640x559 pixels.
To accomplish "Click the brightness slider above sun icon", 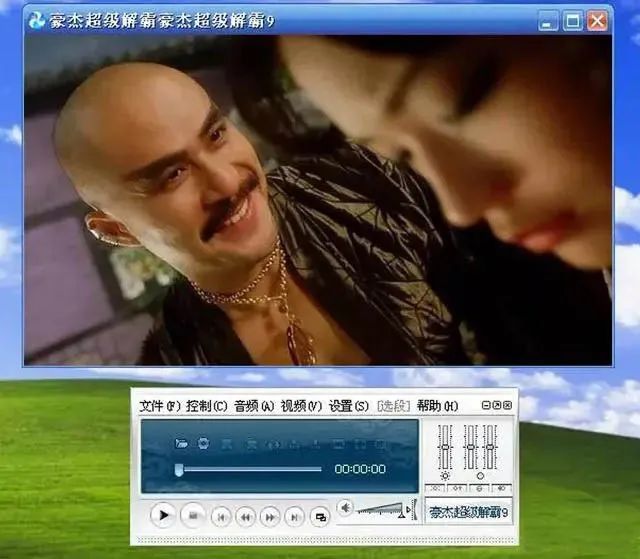I will (x=445, y=447).
